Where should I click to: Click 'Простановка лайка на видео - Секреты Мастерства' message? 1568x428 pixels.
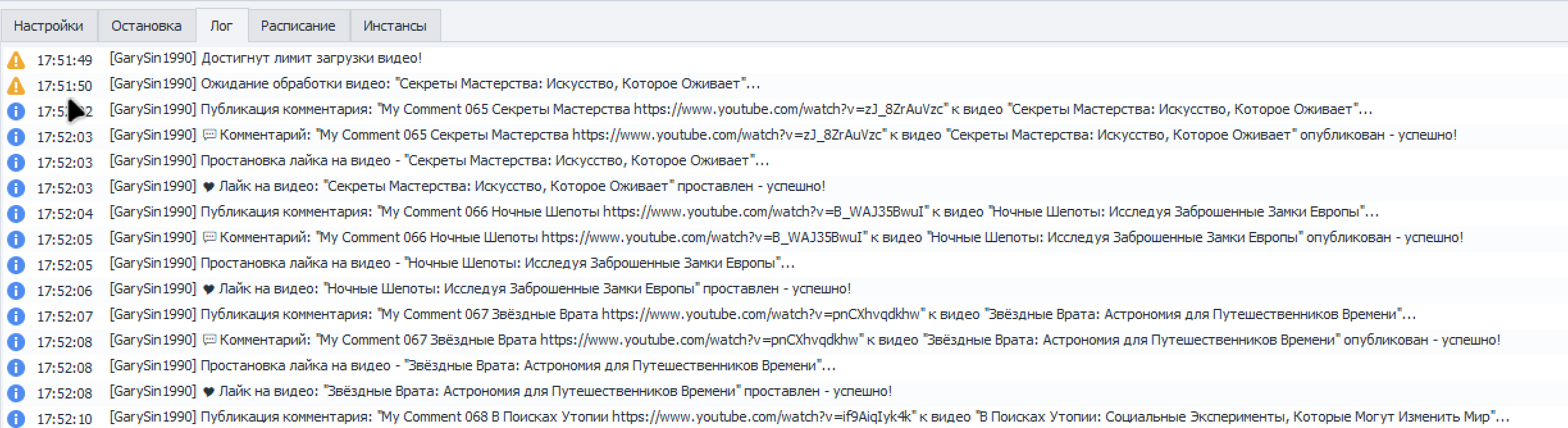point(485,161)
